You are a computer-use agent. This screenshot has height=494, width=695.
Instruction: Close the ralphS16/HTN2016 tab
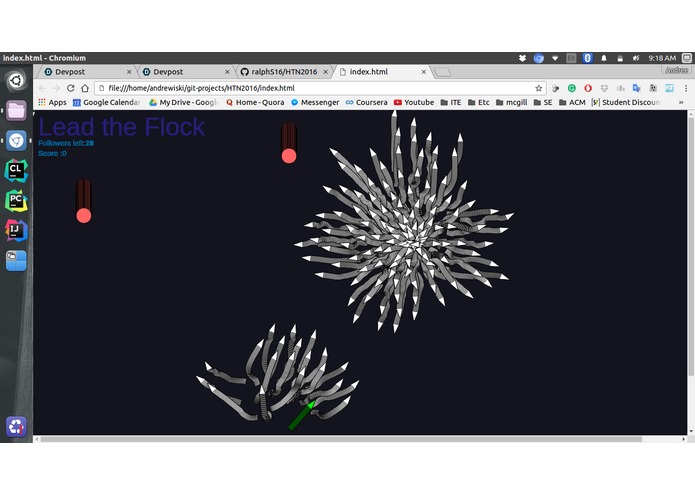pos(325,72)
